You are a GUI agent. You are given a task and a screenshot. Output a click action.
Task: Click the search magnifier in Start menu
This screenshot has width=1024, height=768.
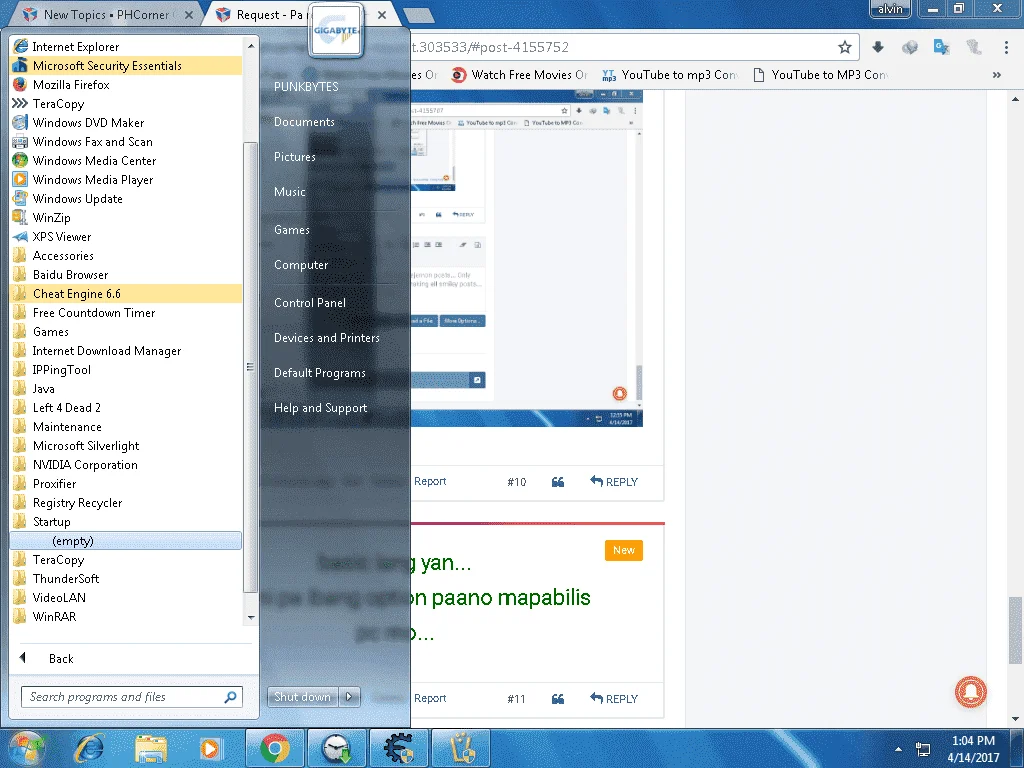(x=230, y=697)
